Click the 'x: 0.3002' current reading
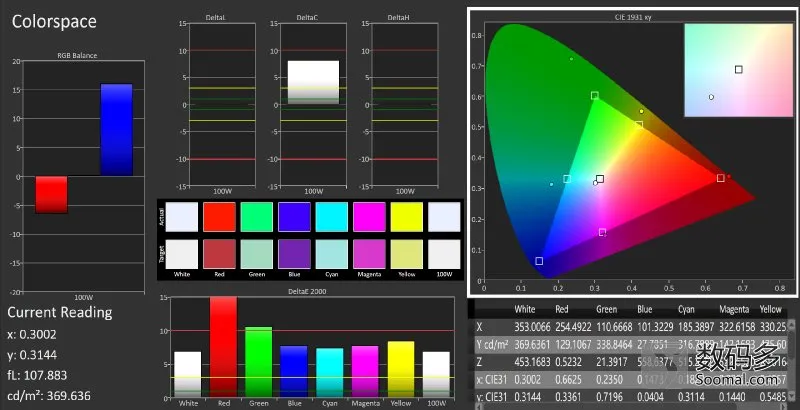 coord(32,335)
